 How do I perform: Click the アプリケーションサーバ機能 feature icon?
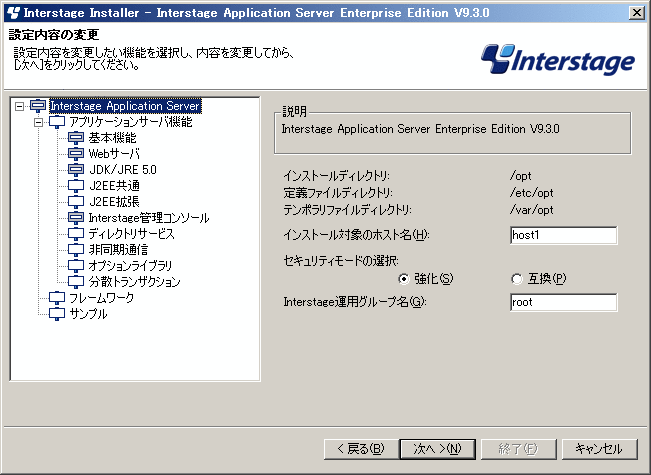57,122
